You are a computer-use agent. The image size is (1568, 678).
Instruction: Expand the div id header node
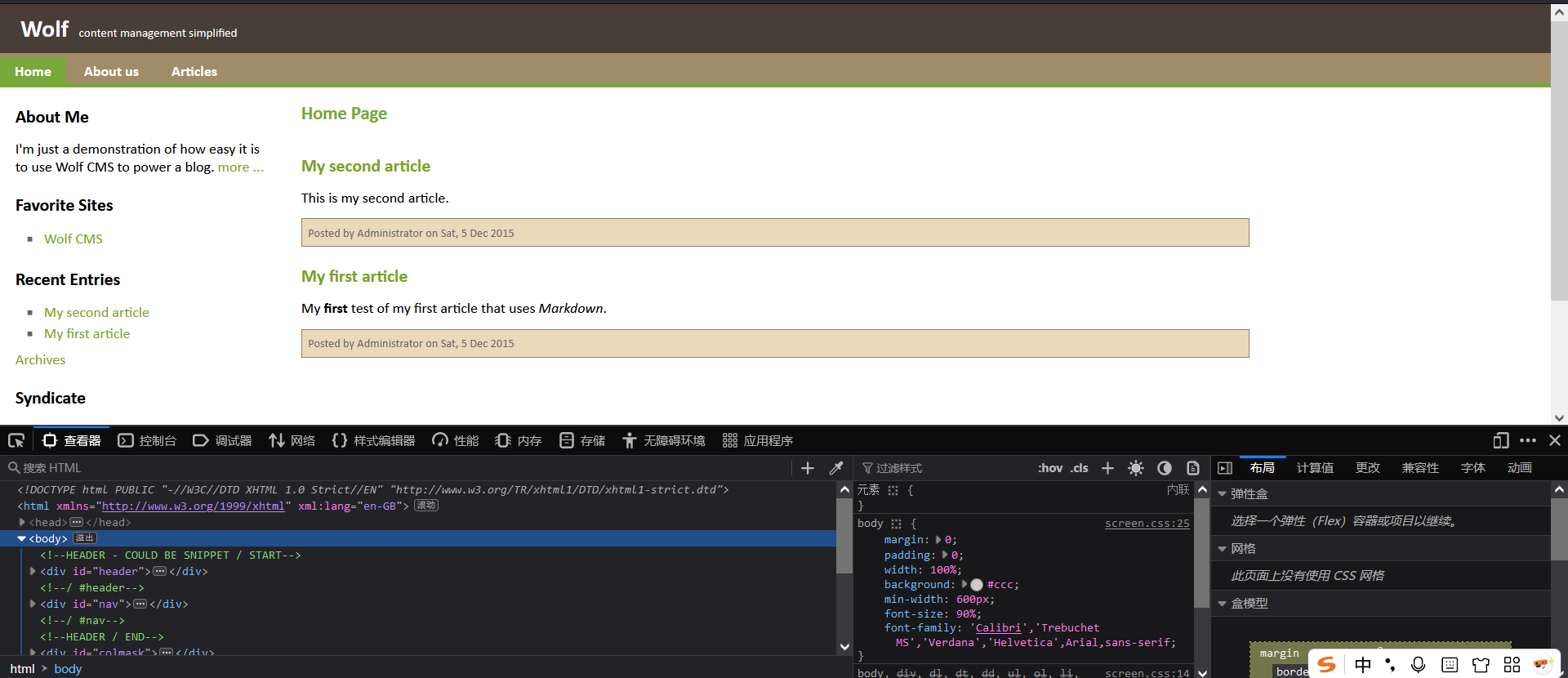pyautogui.click(x=33, y=571)
